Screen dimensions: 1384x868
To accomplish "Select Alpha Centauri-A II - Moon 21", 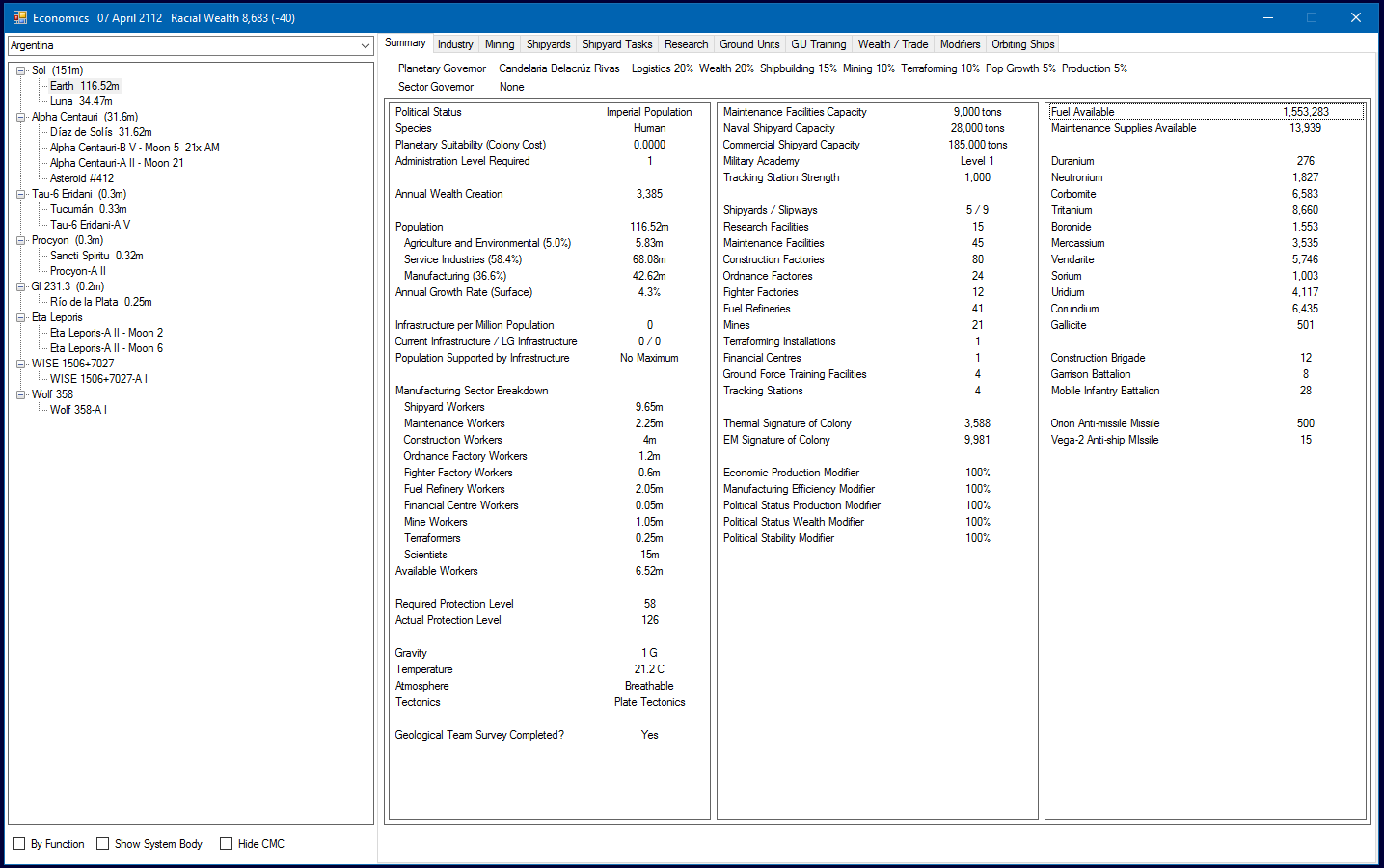I will point(117,163).
